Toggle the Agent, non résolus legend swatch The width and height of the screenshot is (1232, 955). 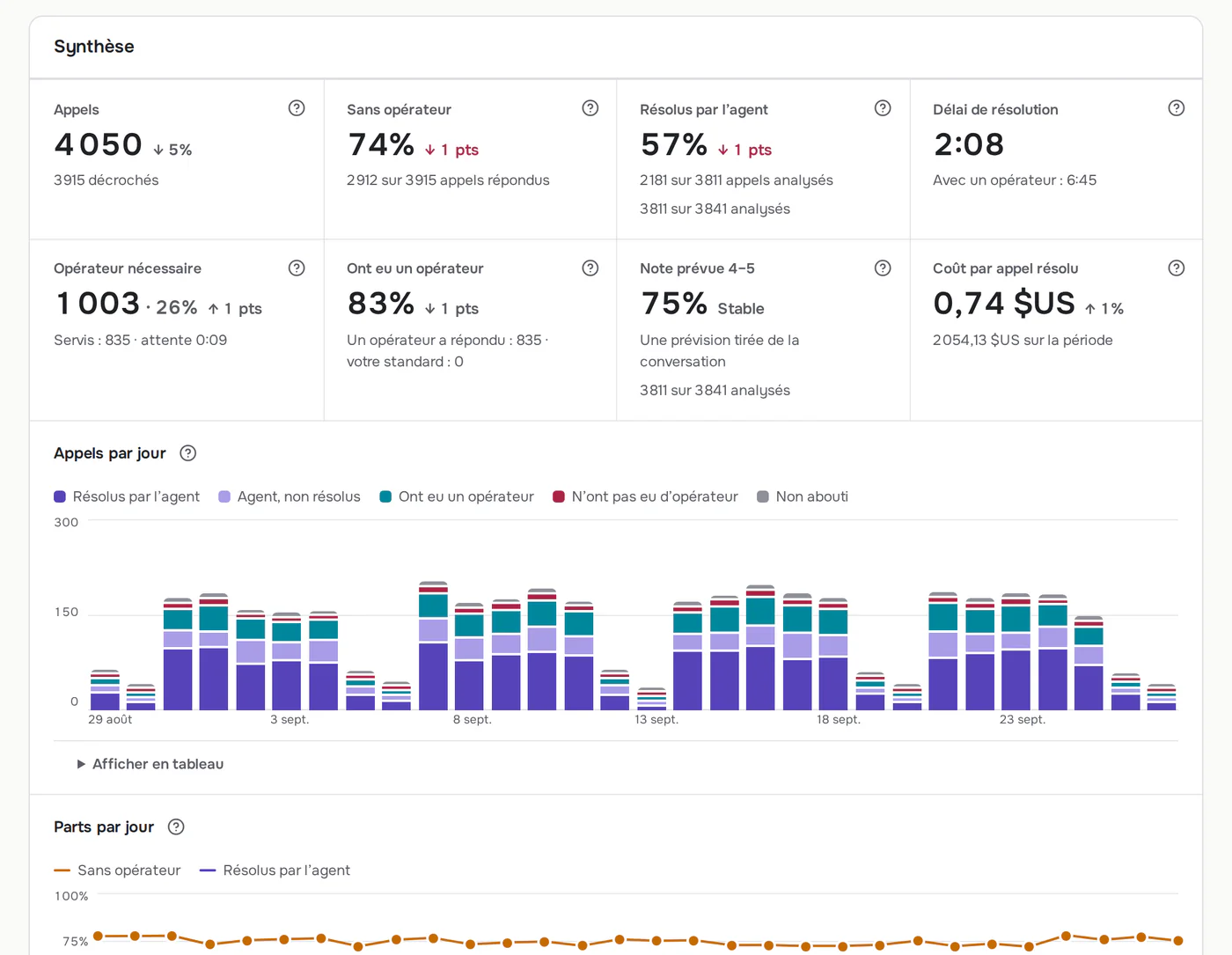[224, 496]
